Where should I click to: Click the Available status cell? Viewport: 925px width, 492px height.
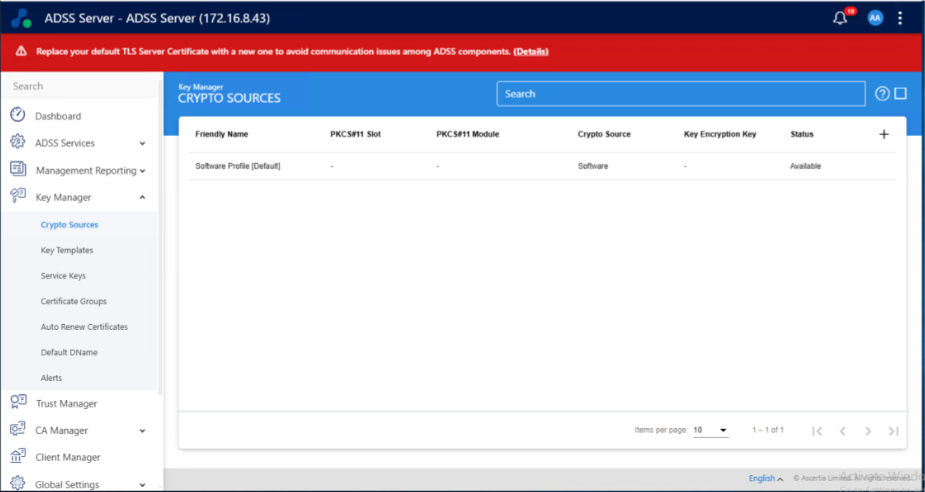pyautogui.click(x=805, y=166)
